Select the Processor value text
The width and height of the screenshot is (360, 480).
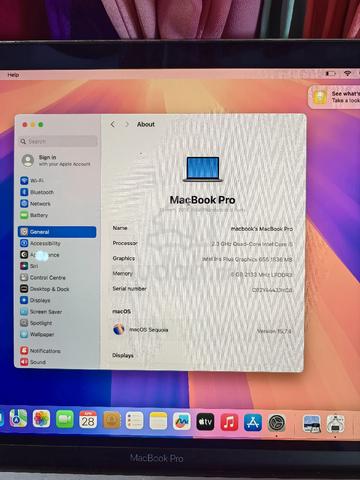tap(252, 244)
